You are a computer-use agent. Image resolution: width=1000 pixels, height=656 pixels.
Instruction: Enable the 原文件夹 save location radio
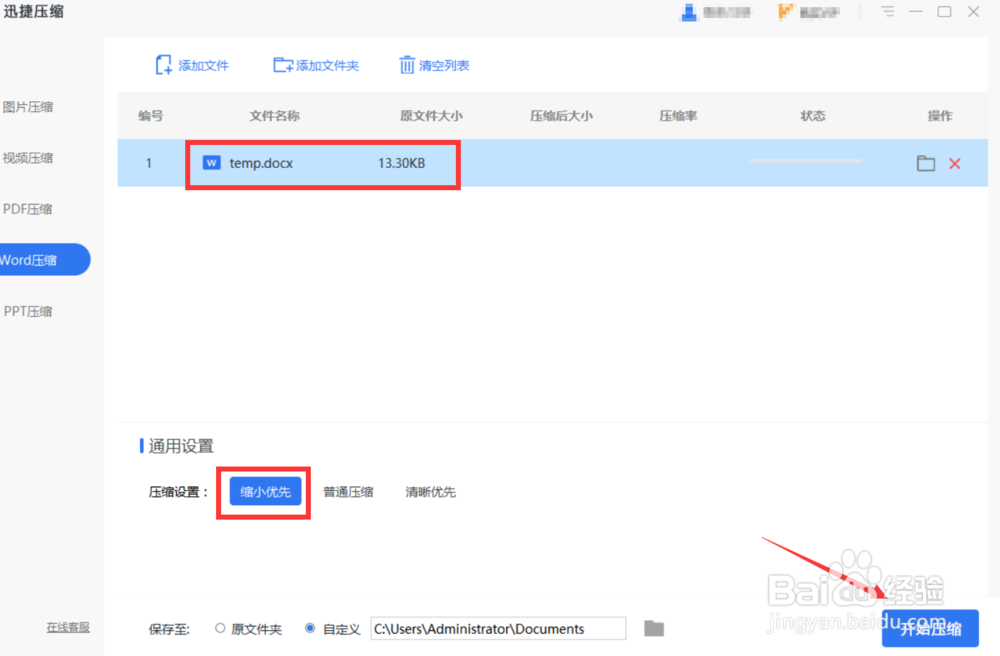pos(219,628)
